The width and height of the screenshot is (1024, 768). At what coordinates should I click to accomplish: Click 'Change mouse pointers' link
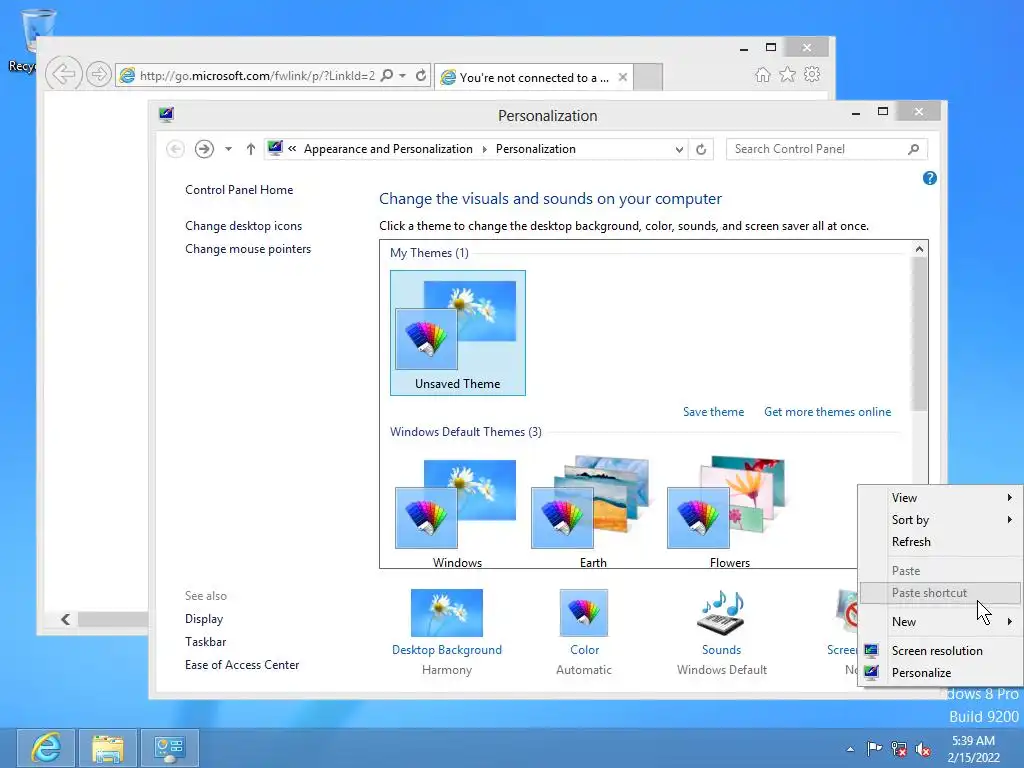pos(248,249)
